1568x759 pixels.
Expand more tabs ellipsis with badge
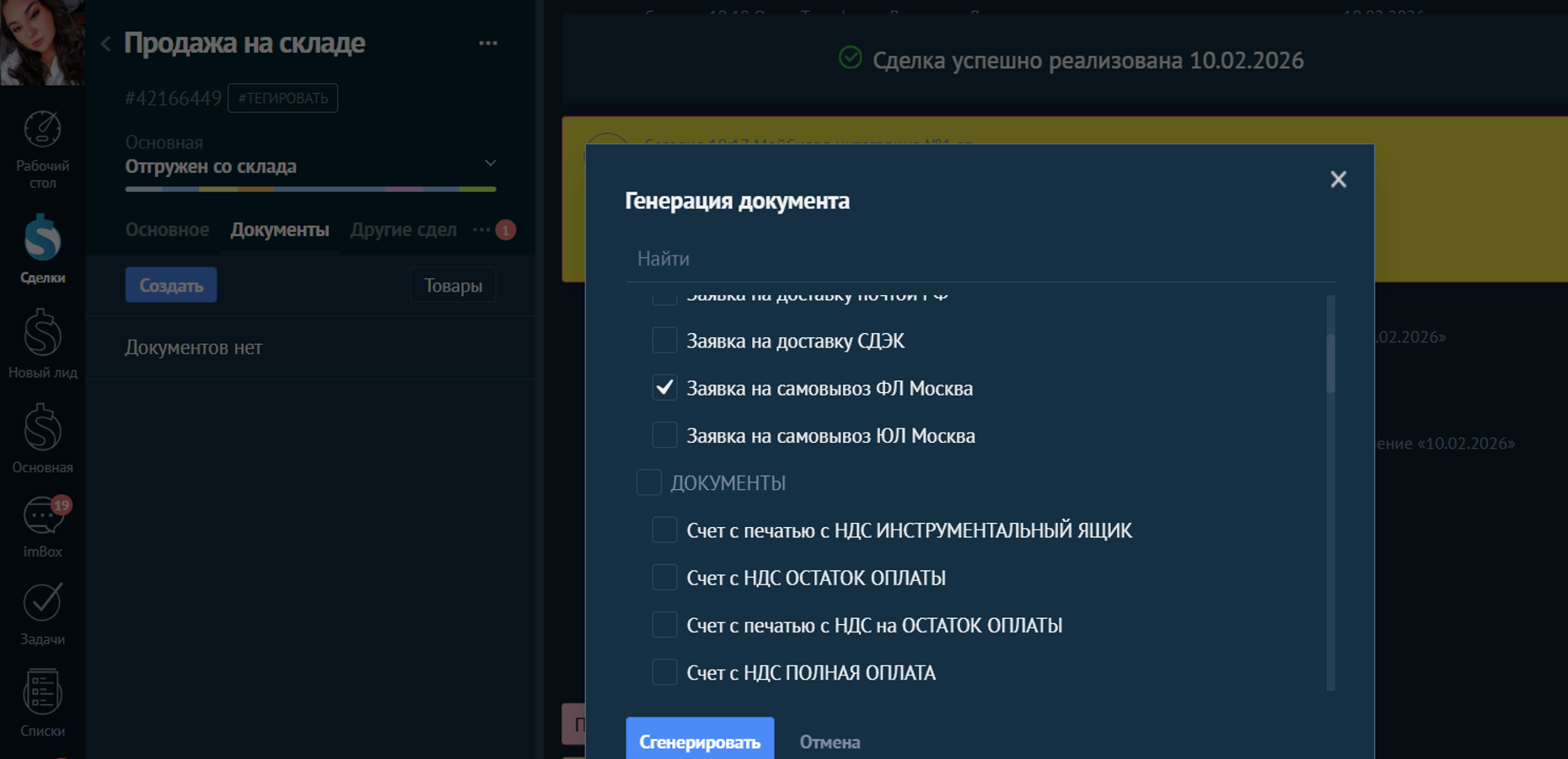pos(481,230)
